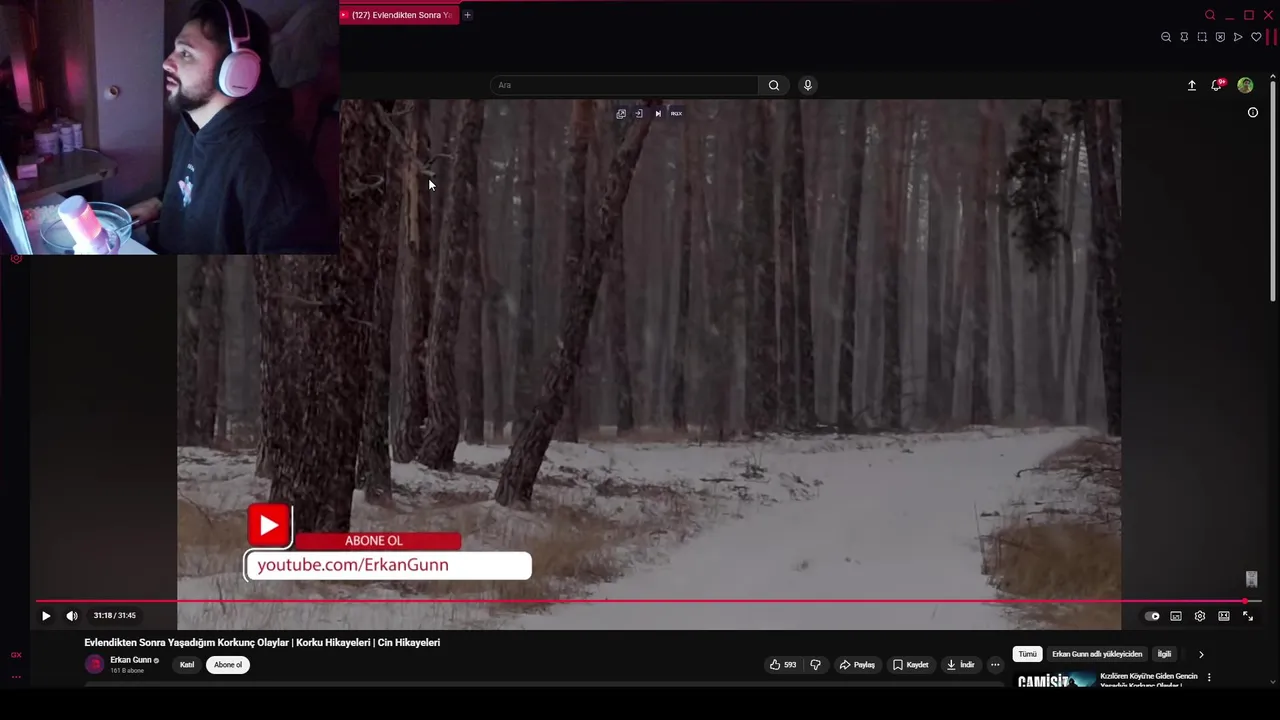
Task: Click the zoom-out magnifier in browser toolbar
Action: coord(1166,37)
